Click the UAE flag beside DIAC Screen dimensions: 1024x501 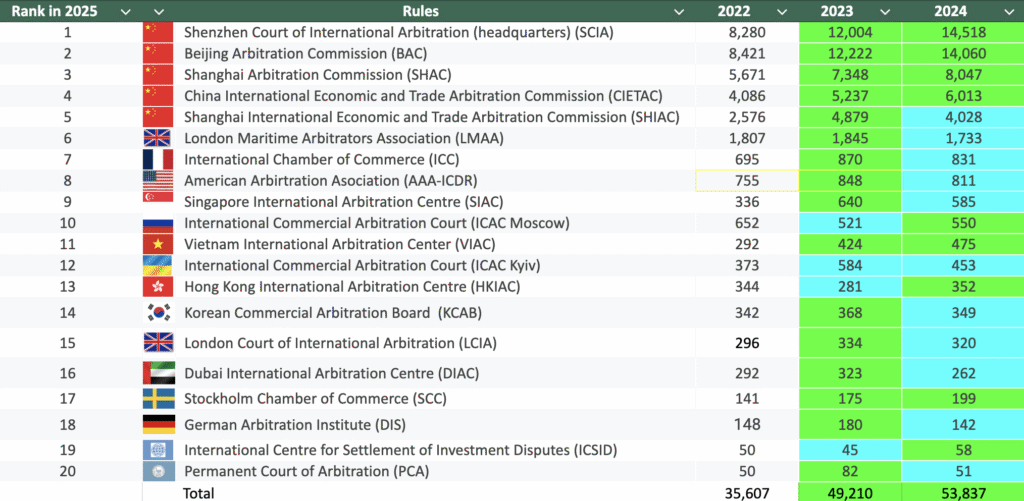[x=158, y=374]
